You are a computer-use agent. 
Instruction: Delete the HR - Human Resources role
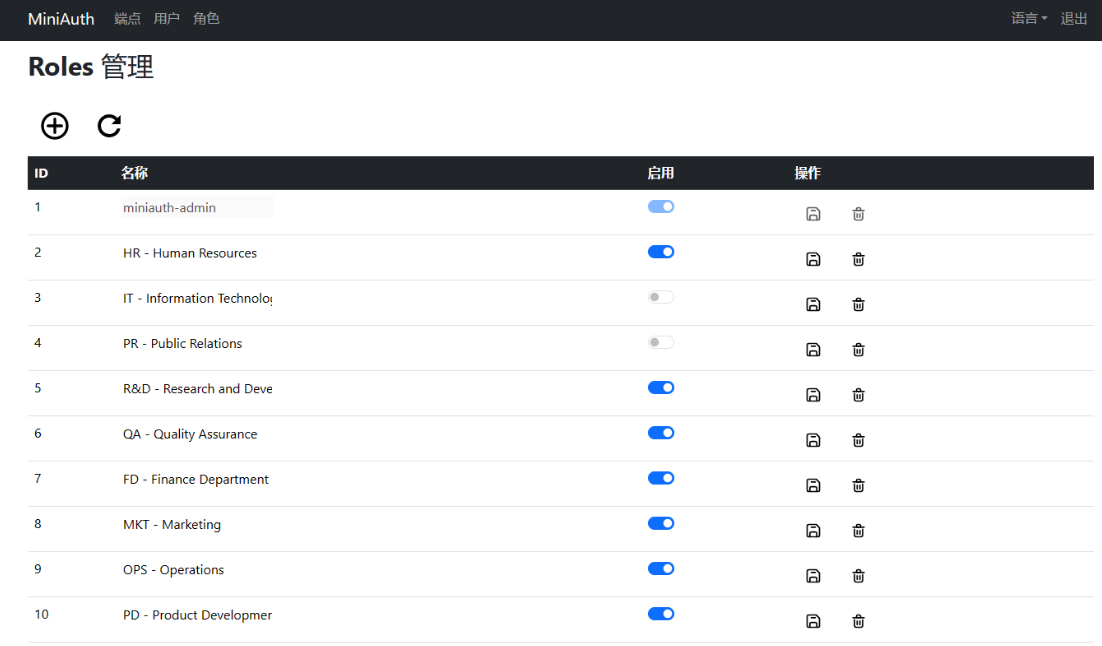858,259
